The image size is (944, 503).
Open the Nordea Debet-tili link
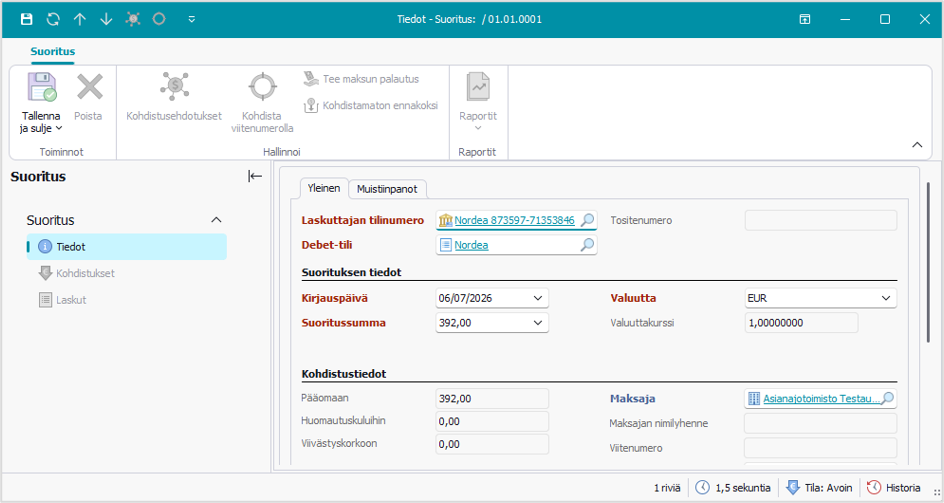pos(471,245)
